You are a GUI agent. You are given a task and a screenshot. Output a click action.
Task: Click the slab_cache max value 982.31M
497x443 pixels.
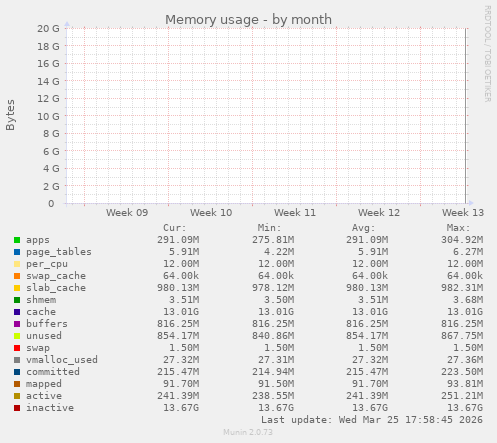(x=462, y=288)
